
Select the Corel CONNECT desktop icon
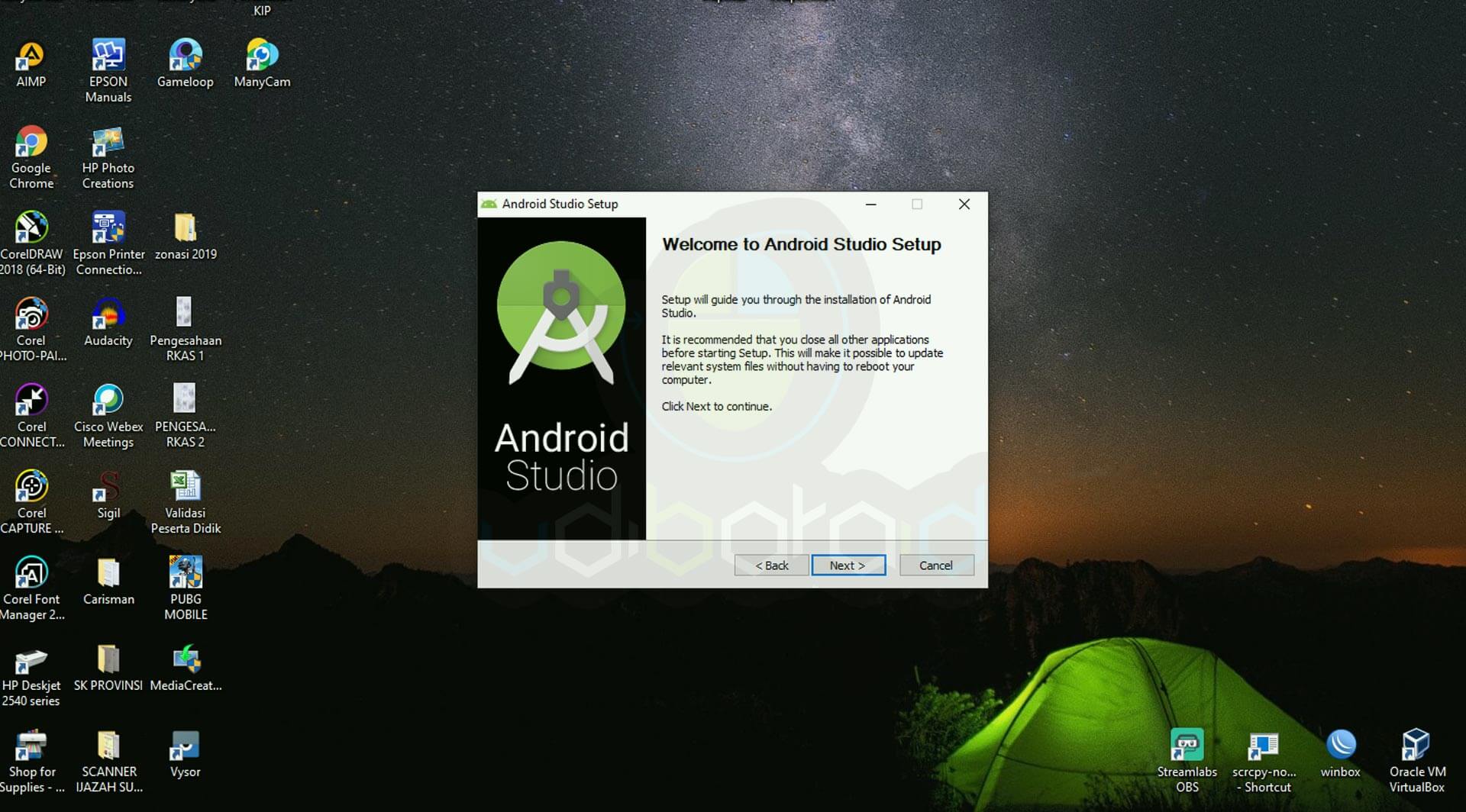point(31,416)
